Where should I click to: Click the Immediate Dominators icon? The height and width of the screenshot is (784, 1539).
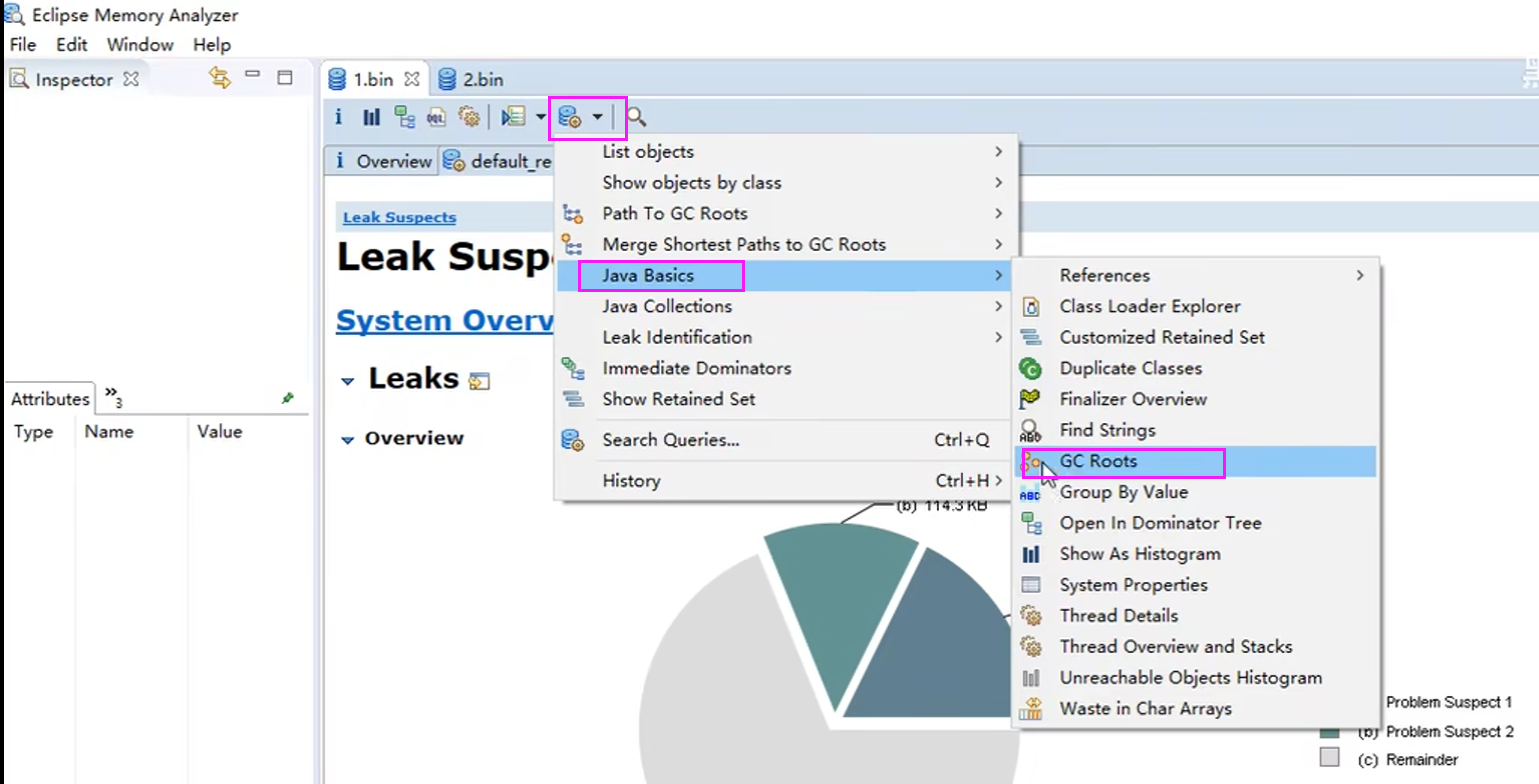click(573, 368)
